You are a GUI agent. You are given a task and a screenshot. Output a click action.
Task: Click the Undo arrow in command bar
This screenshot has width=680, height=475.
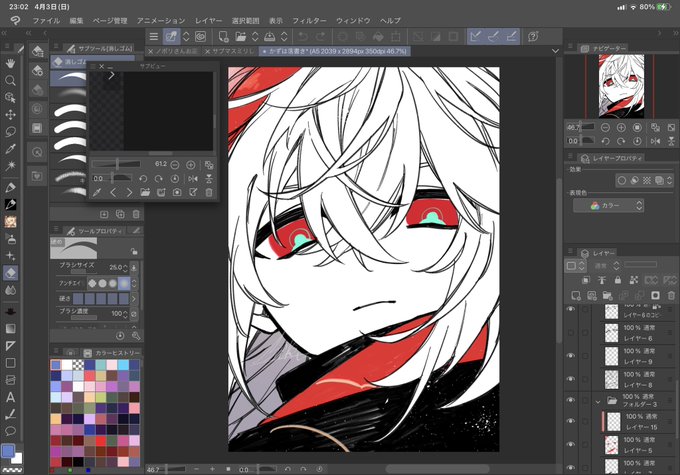click(303, 37)
